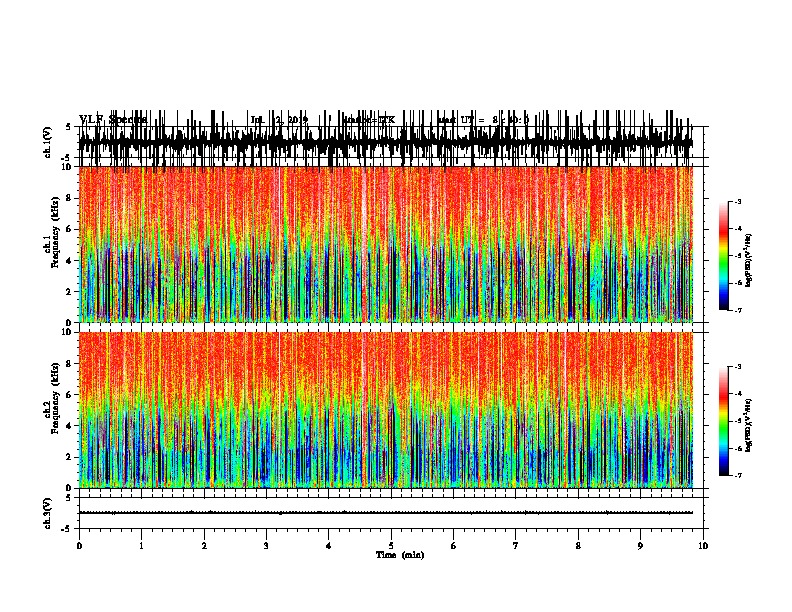Click ch.2 color bar '-7' label
Image resolution: width=792 pixels, height=612 pixels.
[x=738, y=475]
